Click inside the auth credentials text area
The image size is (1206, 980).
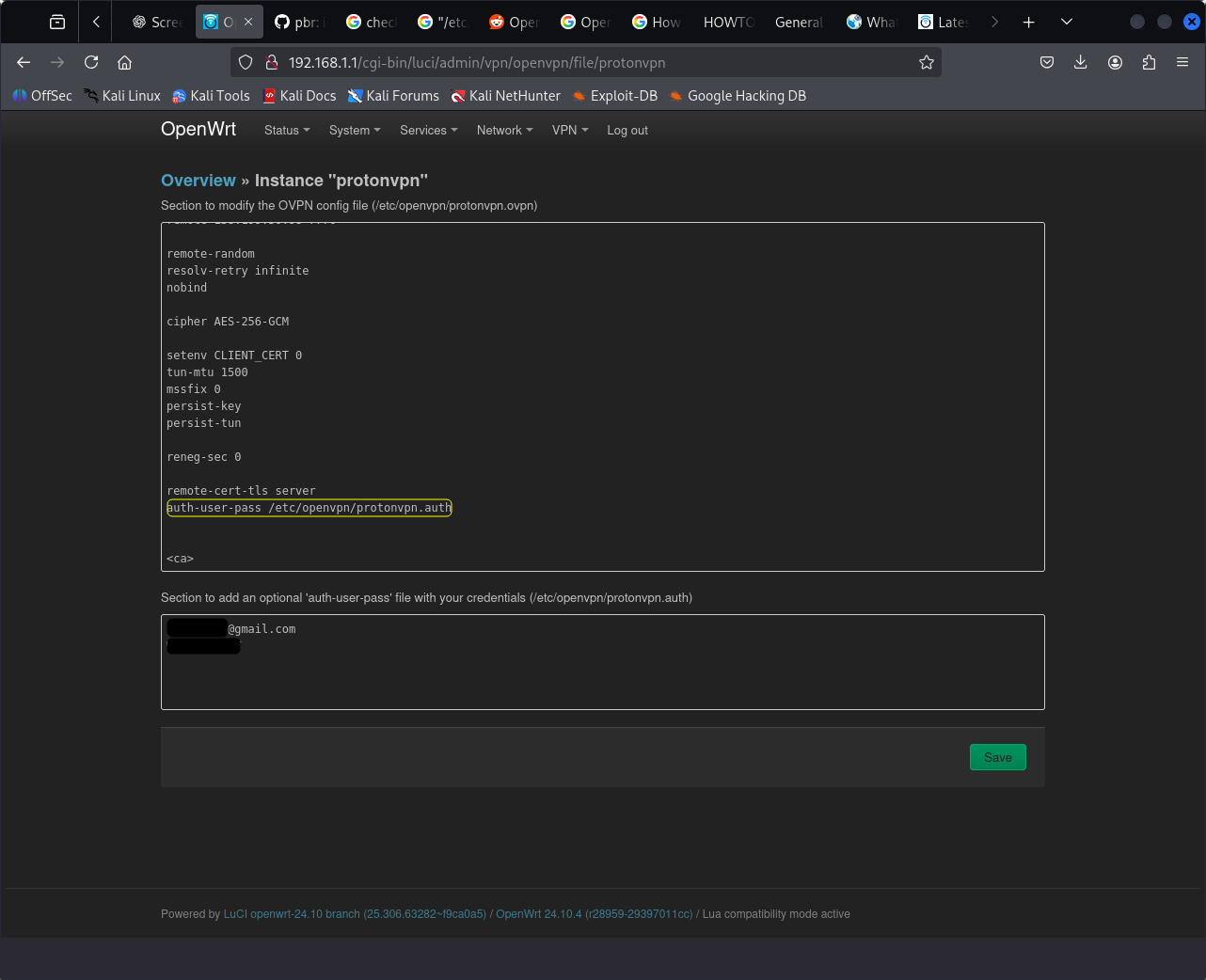coord(602,672)
